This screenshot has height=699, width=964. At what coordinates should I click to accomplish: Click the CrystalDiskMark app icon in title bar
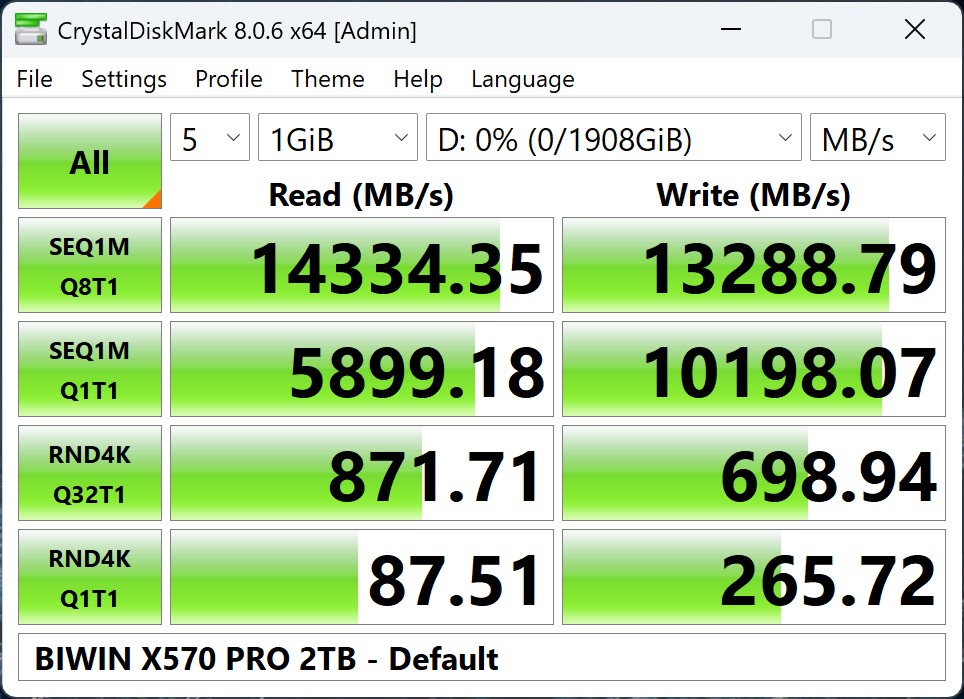[31, 30]
